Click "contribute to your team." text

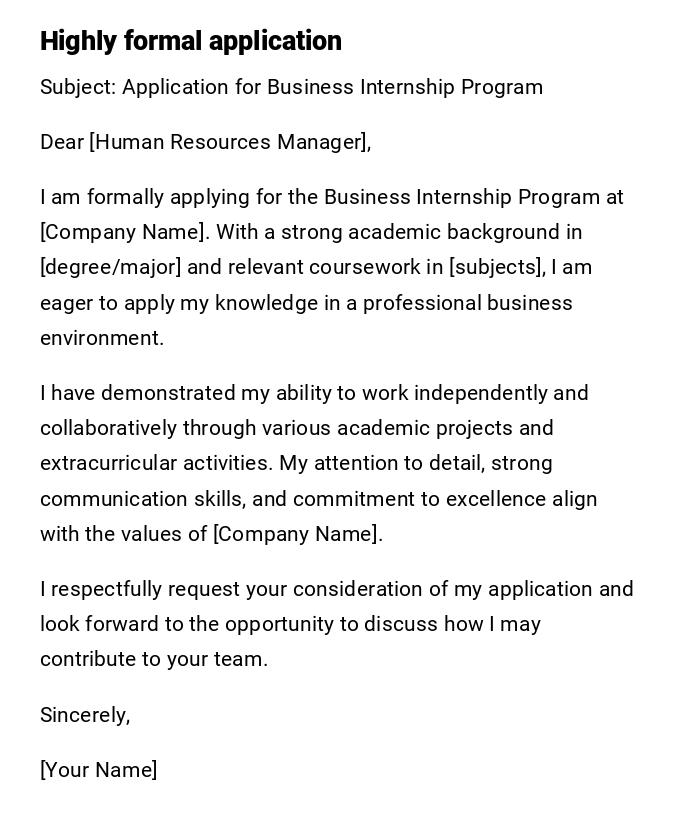(154, 659)
